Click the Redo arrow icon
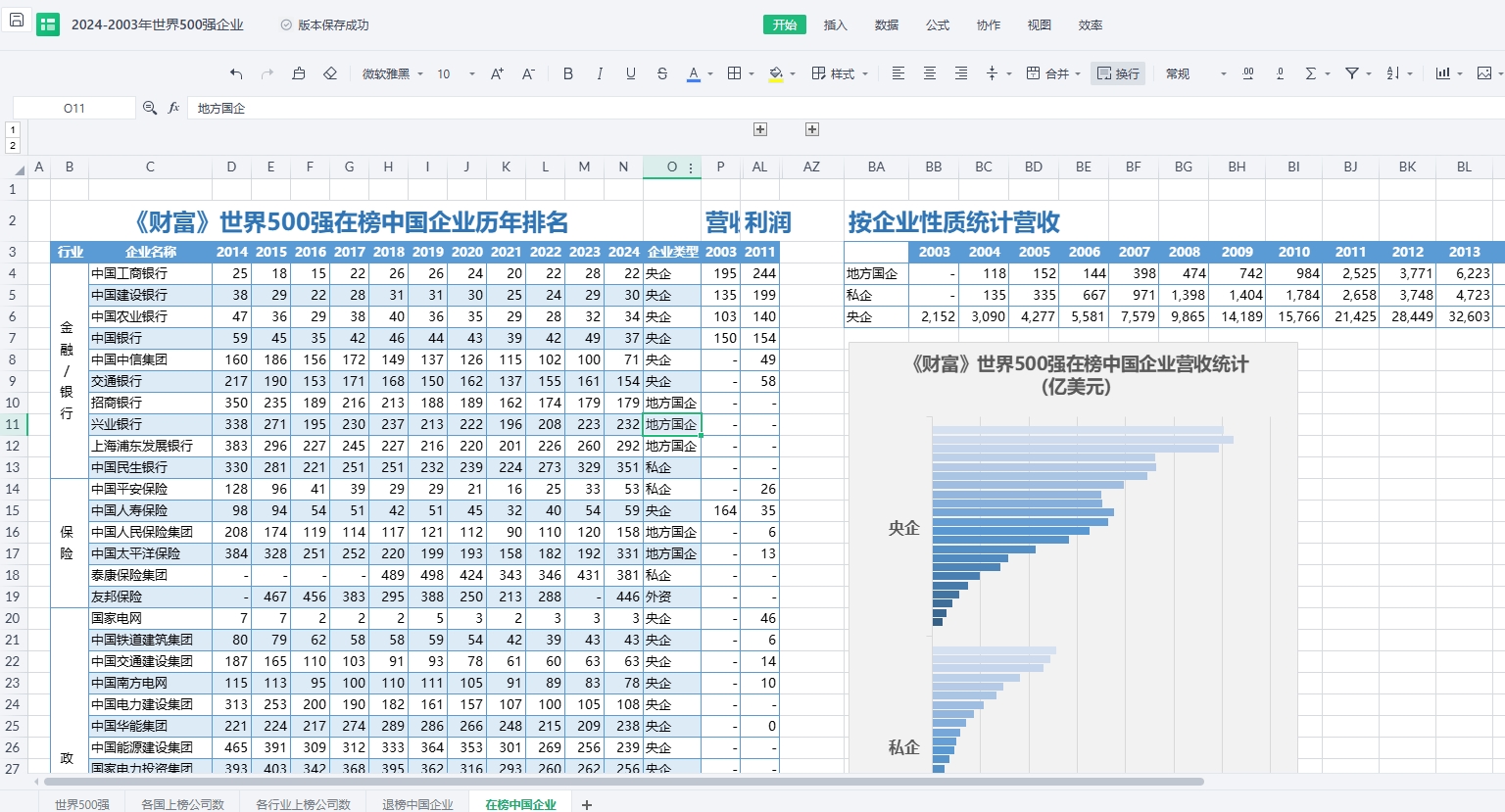 (267, 73)
